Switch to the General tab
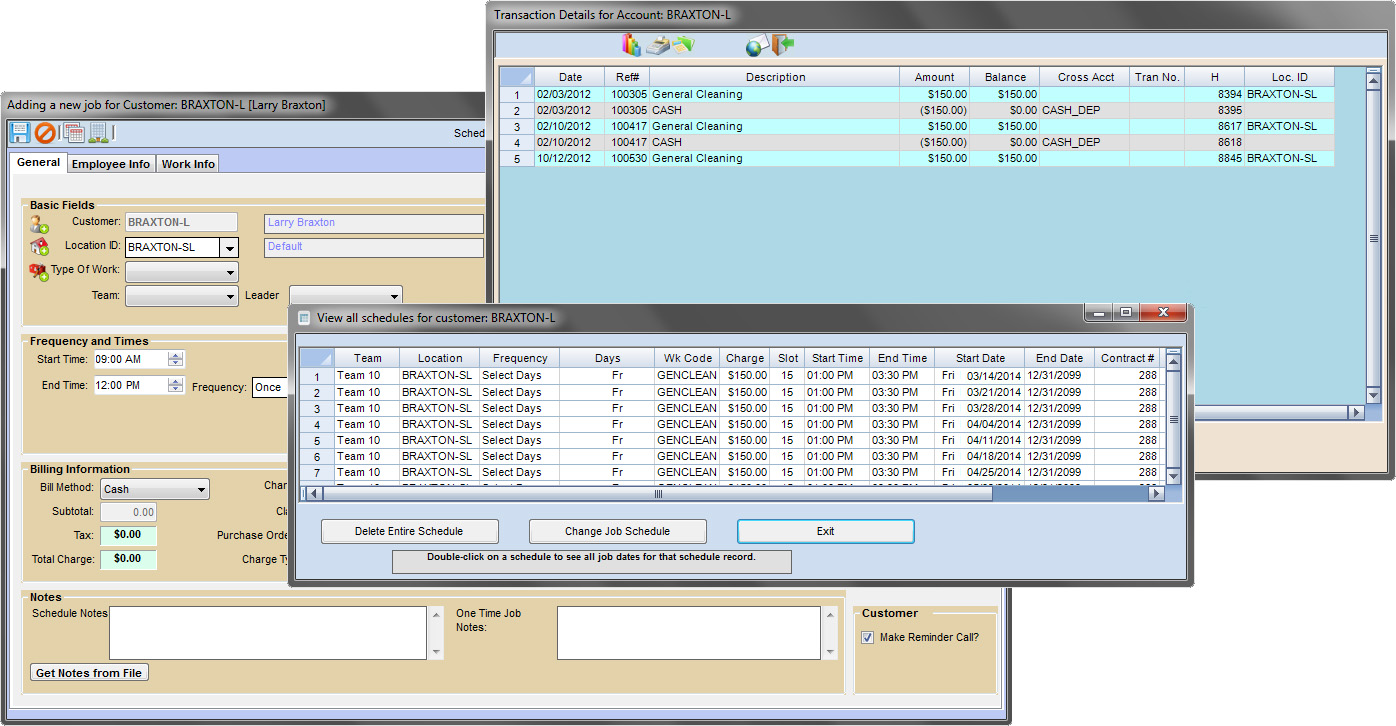Screen dimensions: 1396x726 coord(39,162)
